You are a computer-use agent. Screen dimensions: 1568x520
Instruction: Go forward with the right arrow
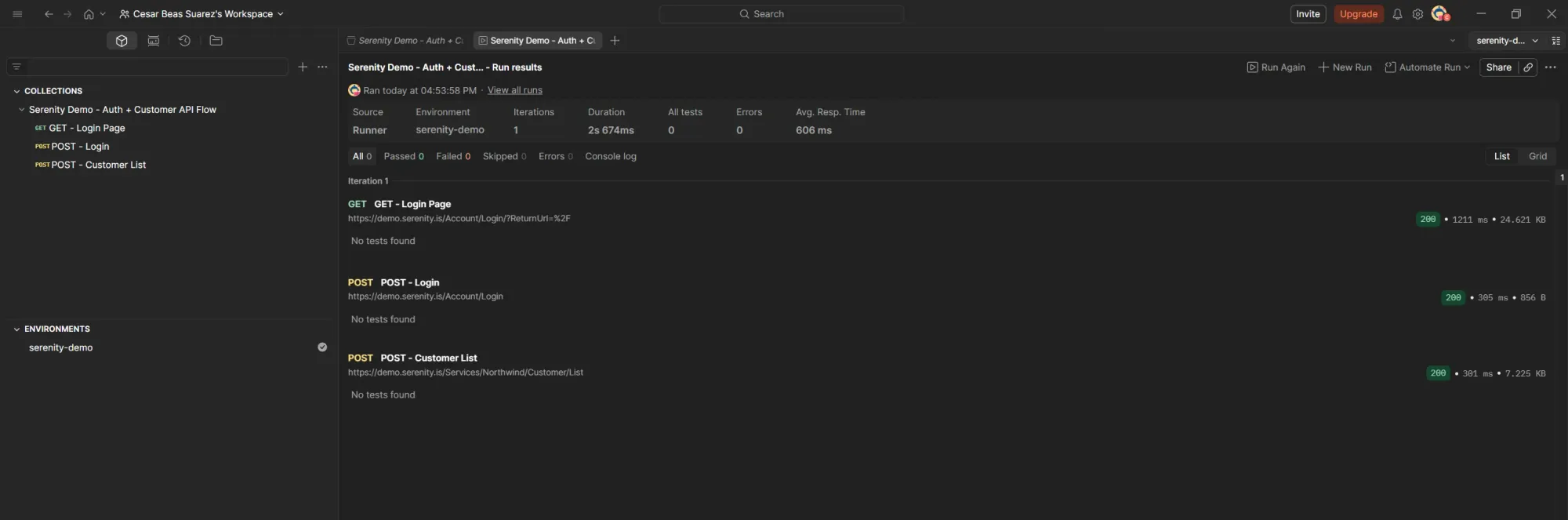tap(67, 14)
